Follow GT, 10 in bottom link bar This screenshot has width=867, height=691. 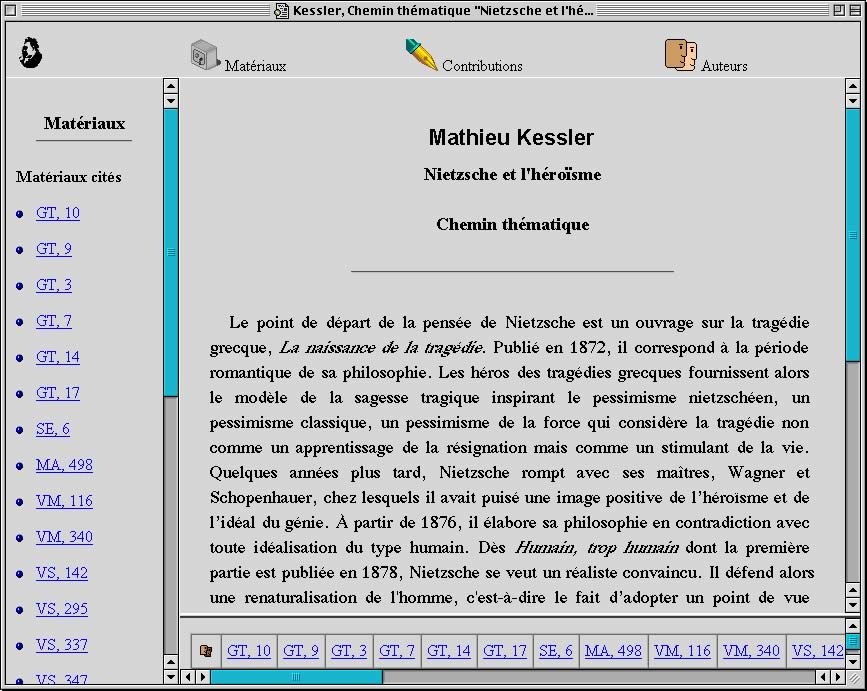point(249,651)
